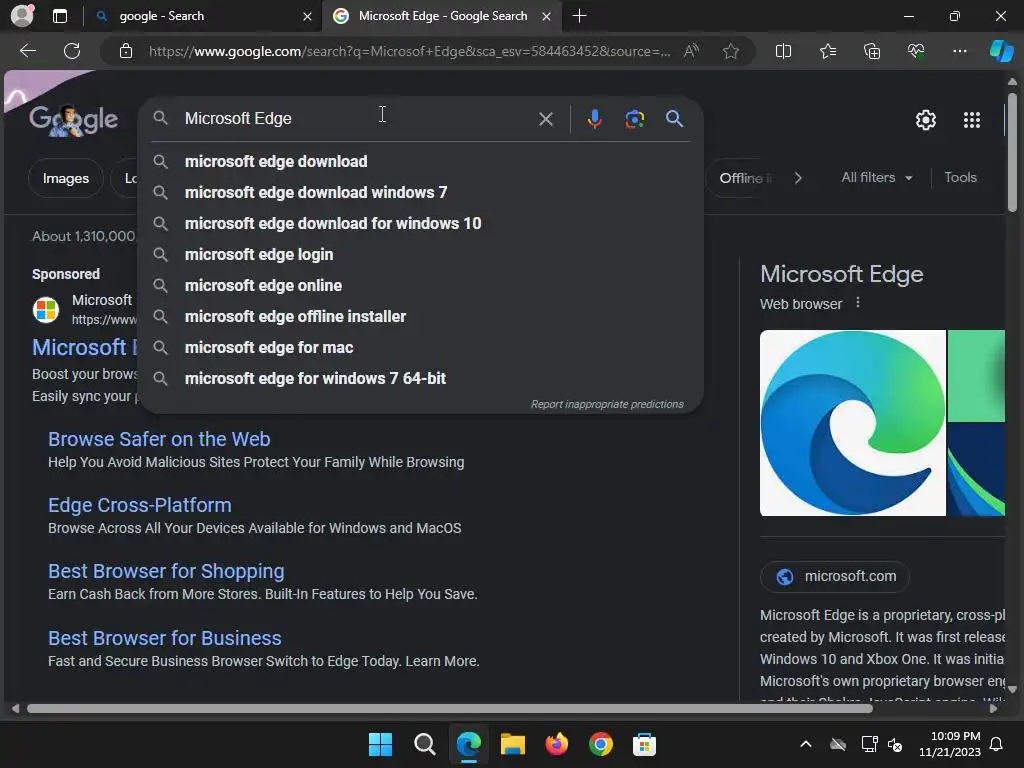The height and width of the screenshot is (768, 1024).
Task: Click the vertical page scrollbar thumb
Action: (1012, 152)
